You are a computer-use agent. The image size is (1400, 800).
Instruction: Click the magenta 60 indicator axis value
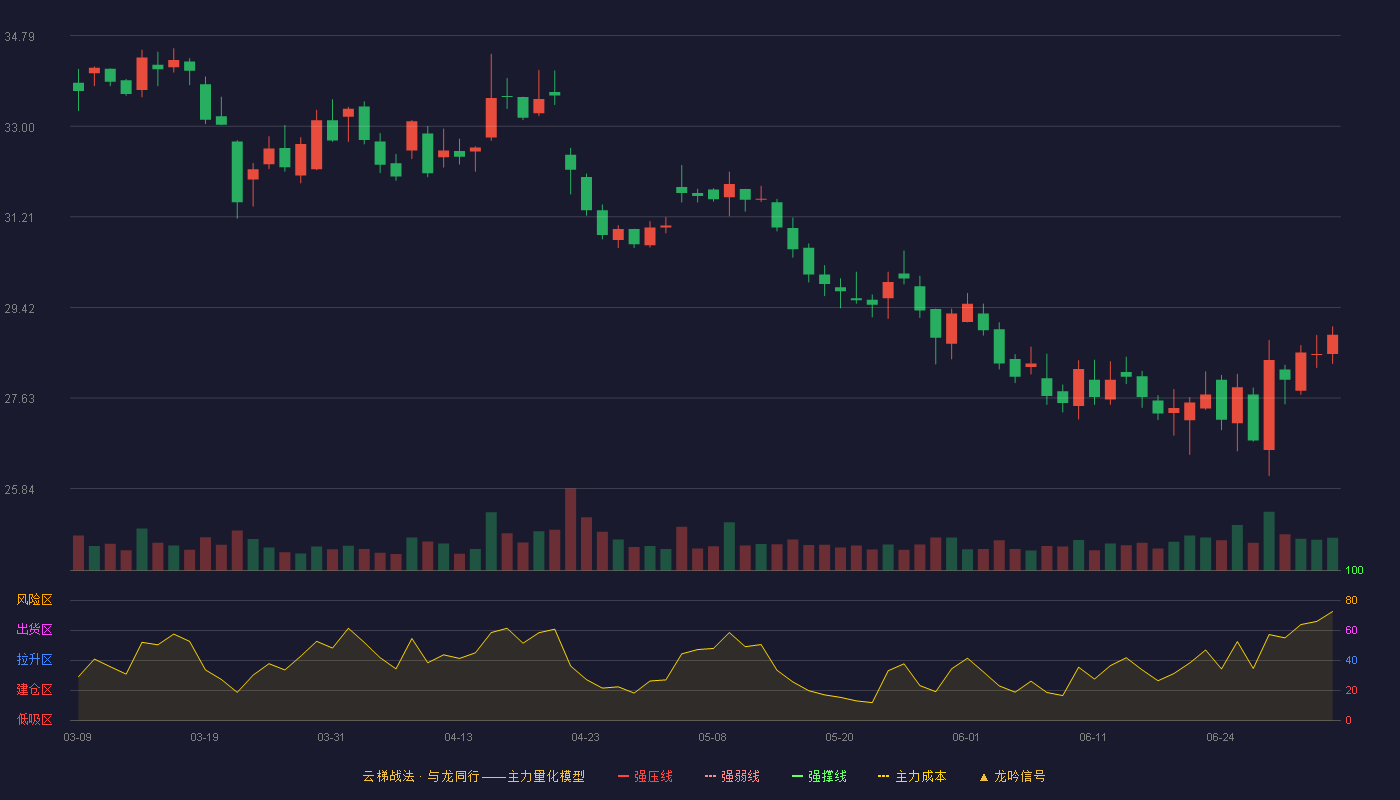pos(1351,630)
